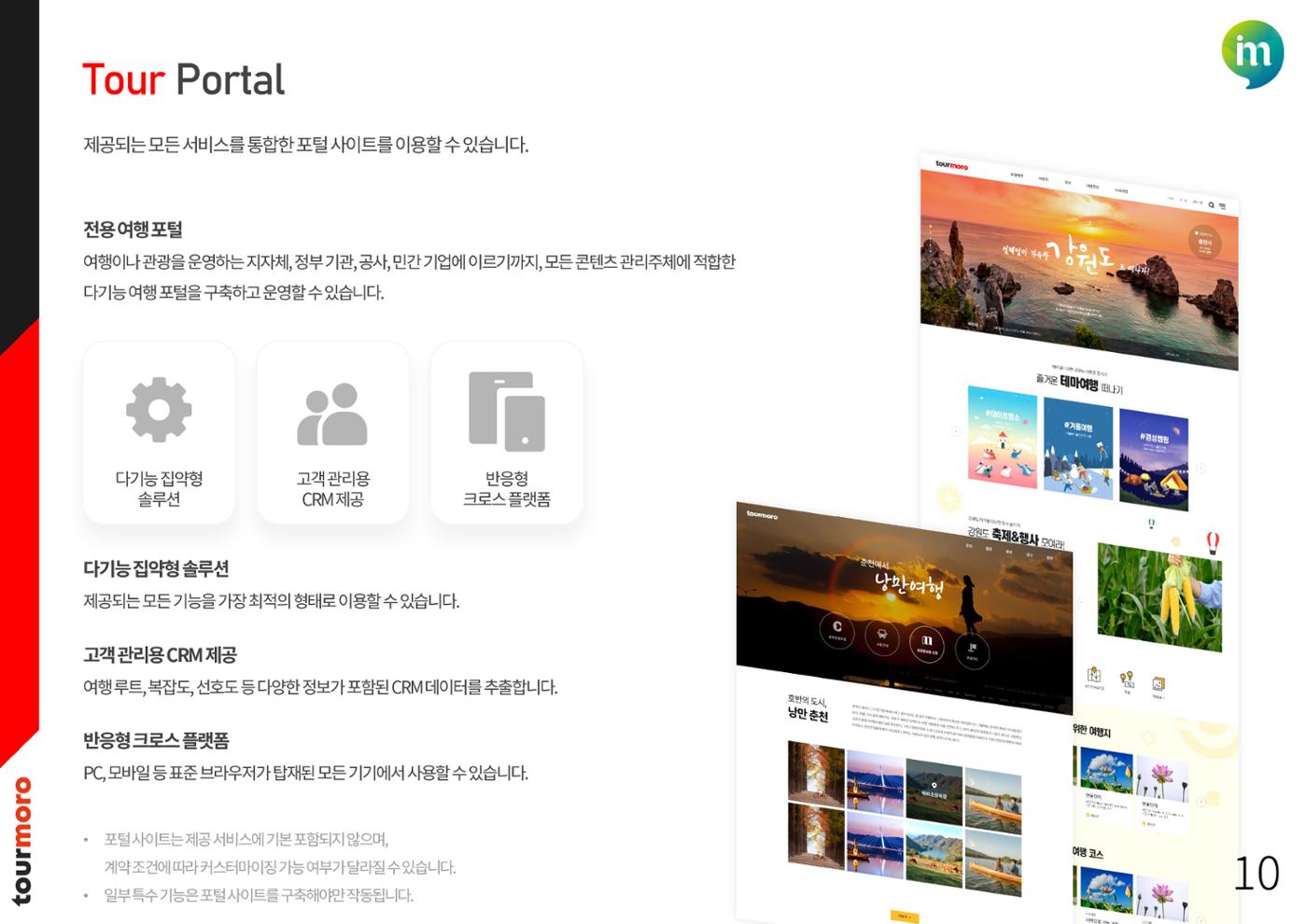Click the right carousel arrow beside the #감성캠핑 card
Image resolution: width=1307 pixels, height=924 pixels.
(x=1202, y=469)
